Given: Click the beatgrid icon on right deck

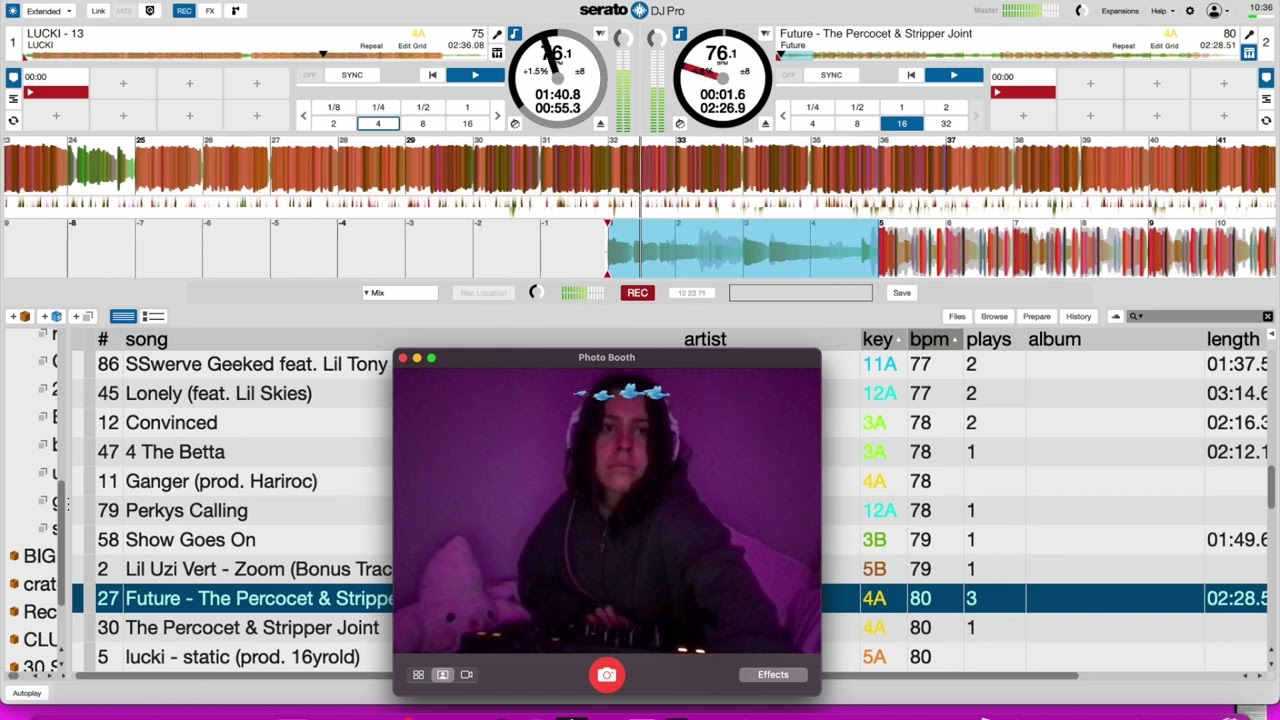Looking at the screenshot, I should tap(1249, 53).
